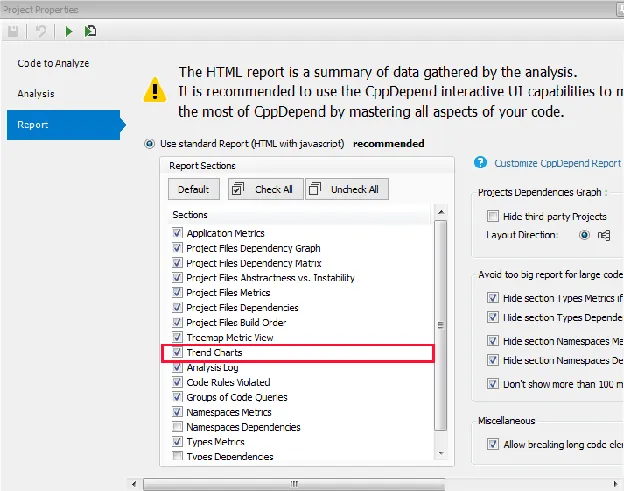Toggle Abstractness vs. Instability checkbox

tap(177, 277)
